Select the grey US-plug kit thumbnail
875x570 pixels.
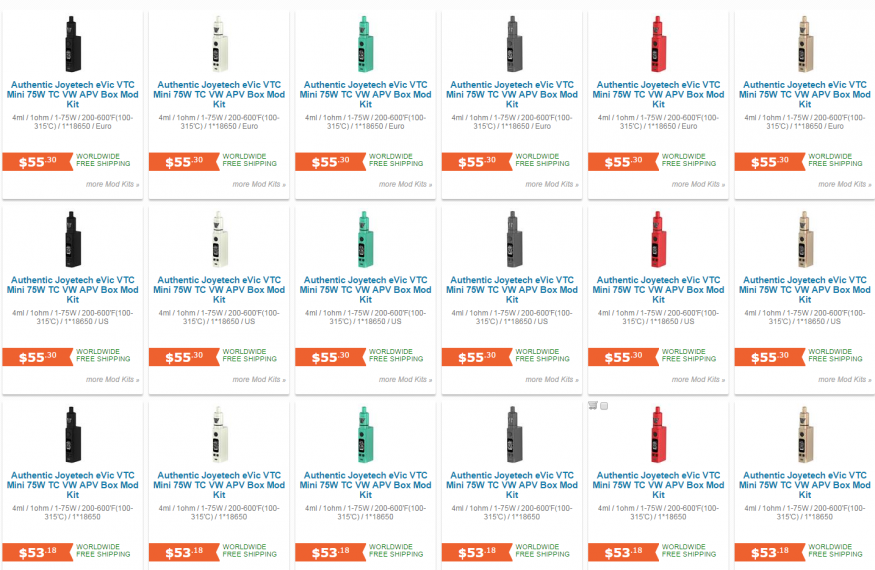click(512, 240)
